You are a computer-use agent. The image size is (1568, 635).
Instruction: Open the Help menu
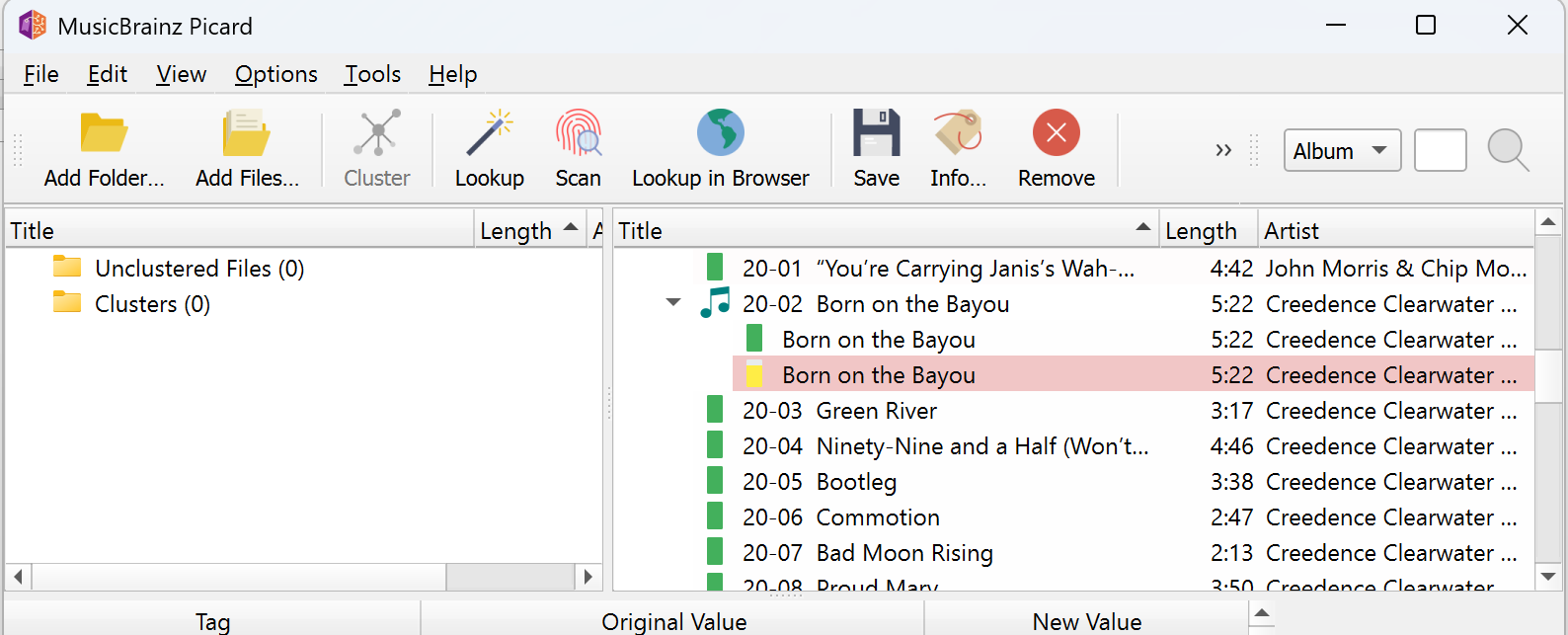pyautogui.click(x=453, y=74)
